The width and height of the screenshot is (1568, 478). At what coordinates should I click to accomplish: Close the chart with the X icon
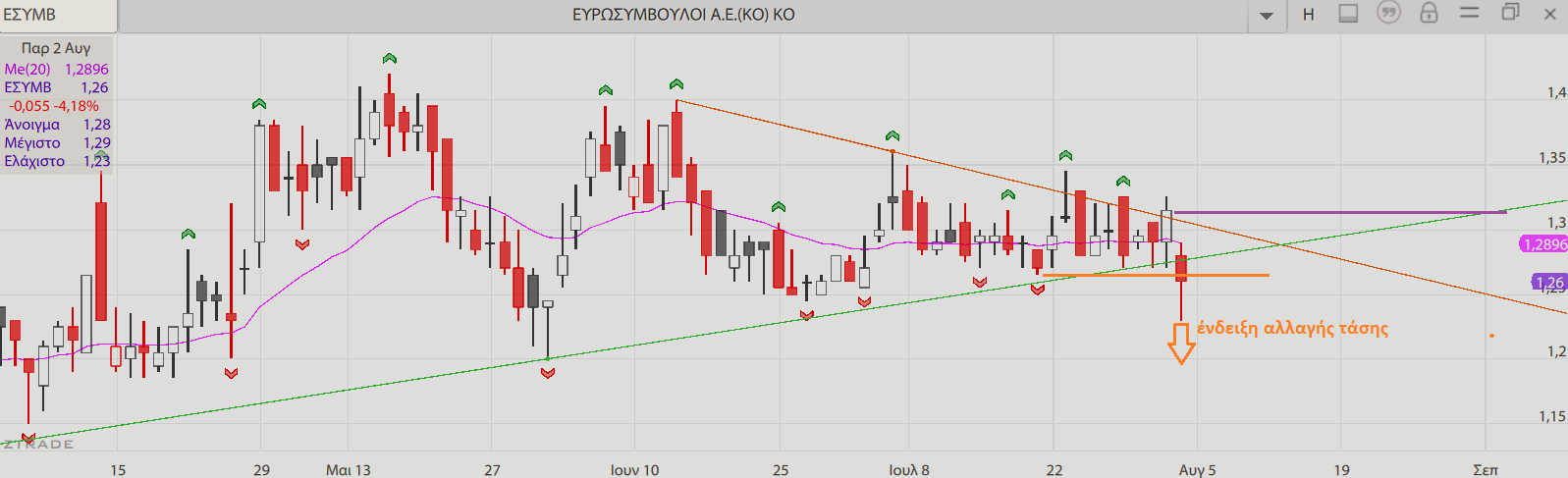click(1551, 14)
